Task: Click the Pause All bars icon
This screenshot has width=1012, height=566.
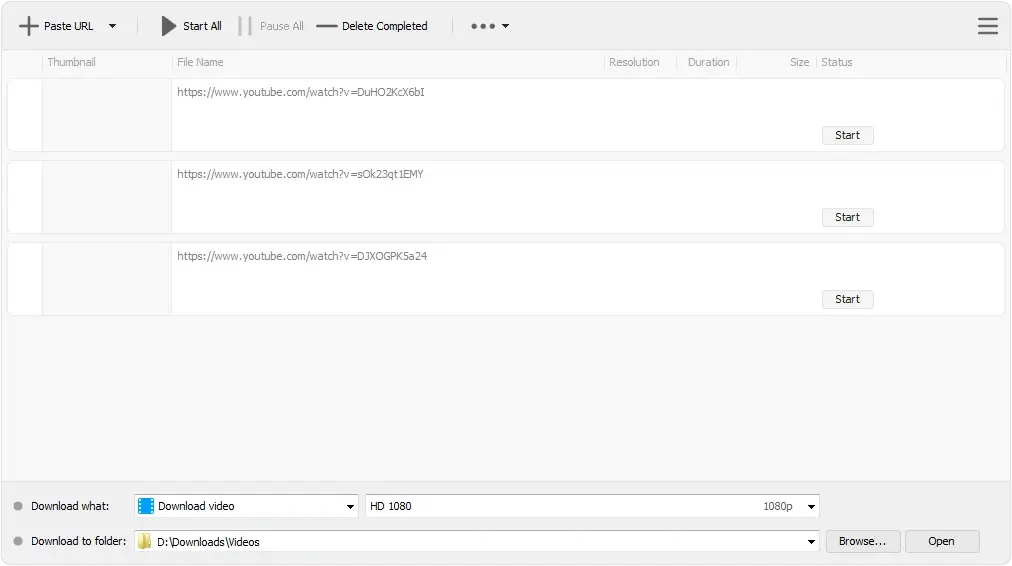Action: [x=245, y=26]
